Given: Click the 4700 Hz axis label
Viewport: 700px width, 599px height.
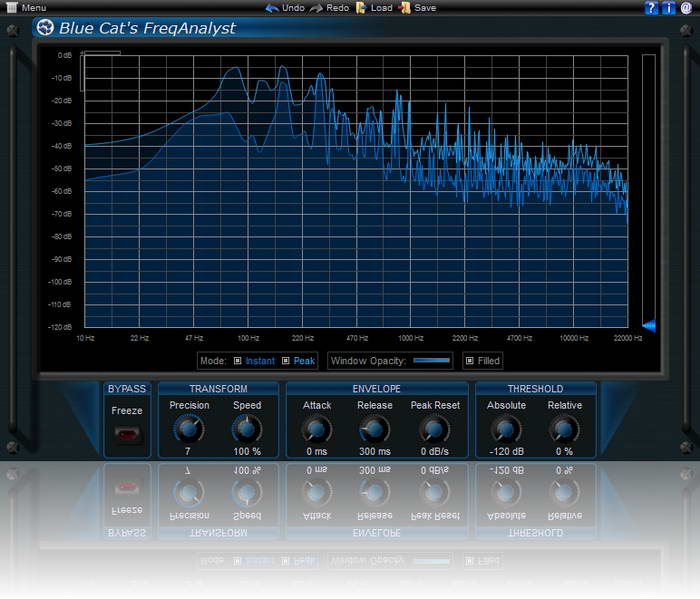Looking at the screenshot, I should [519, 338].
